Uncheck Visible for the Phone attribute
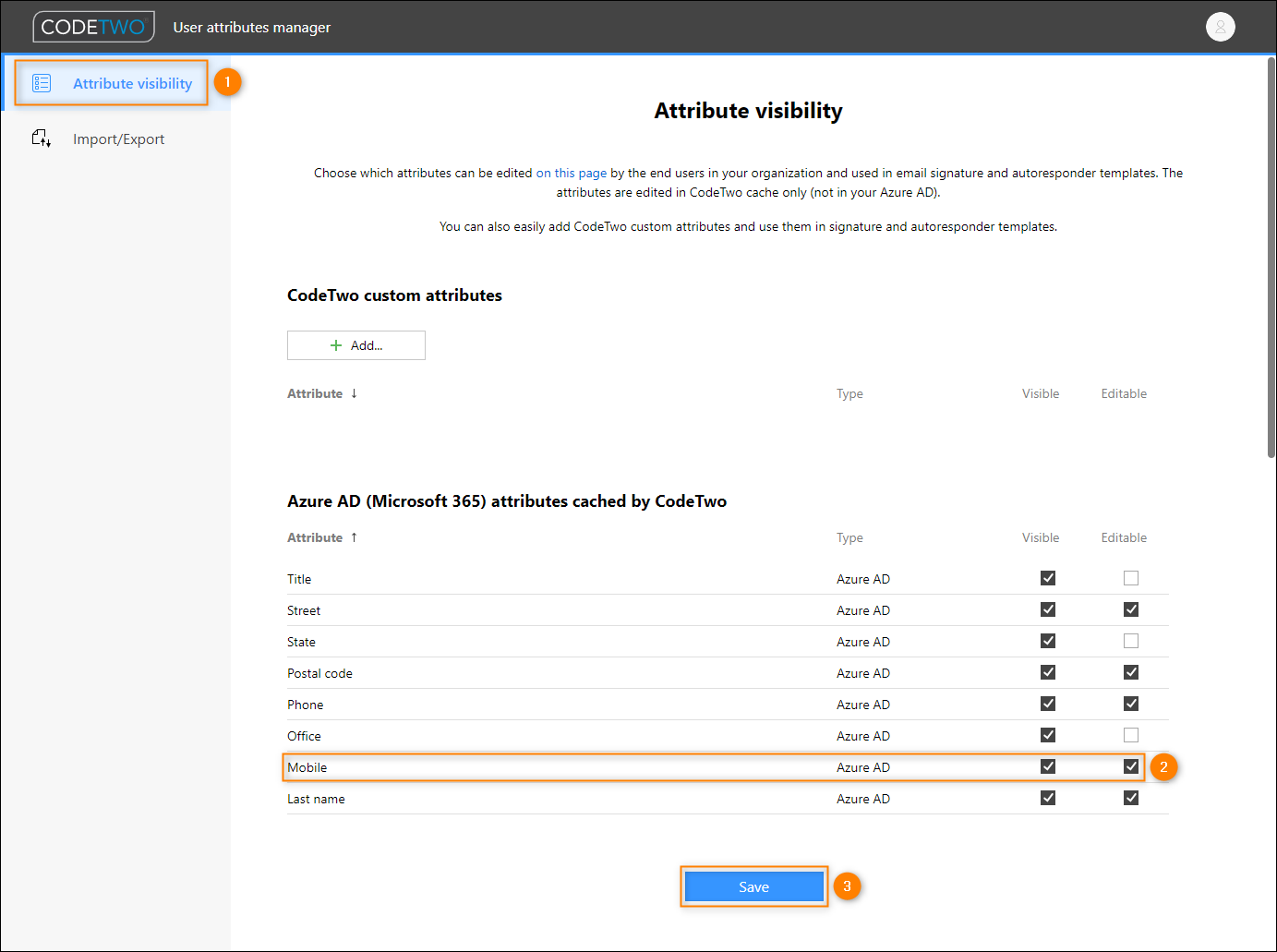1277x952 pixels. pos(1048,704)
